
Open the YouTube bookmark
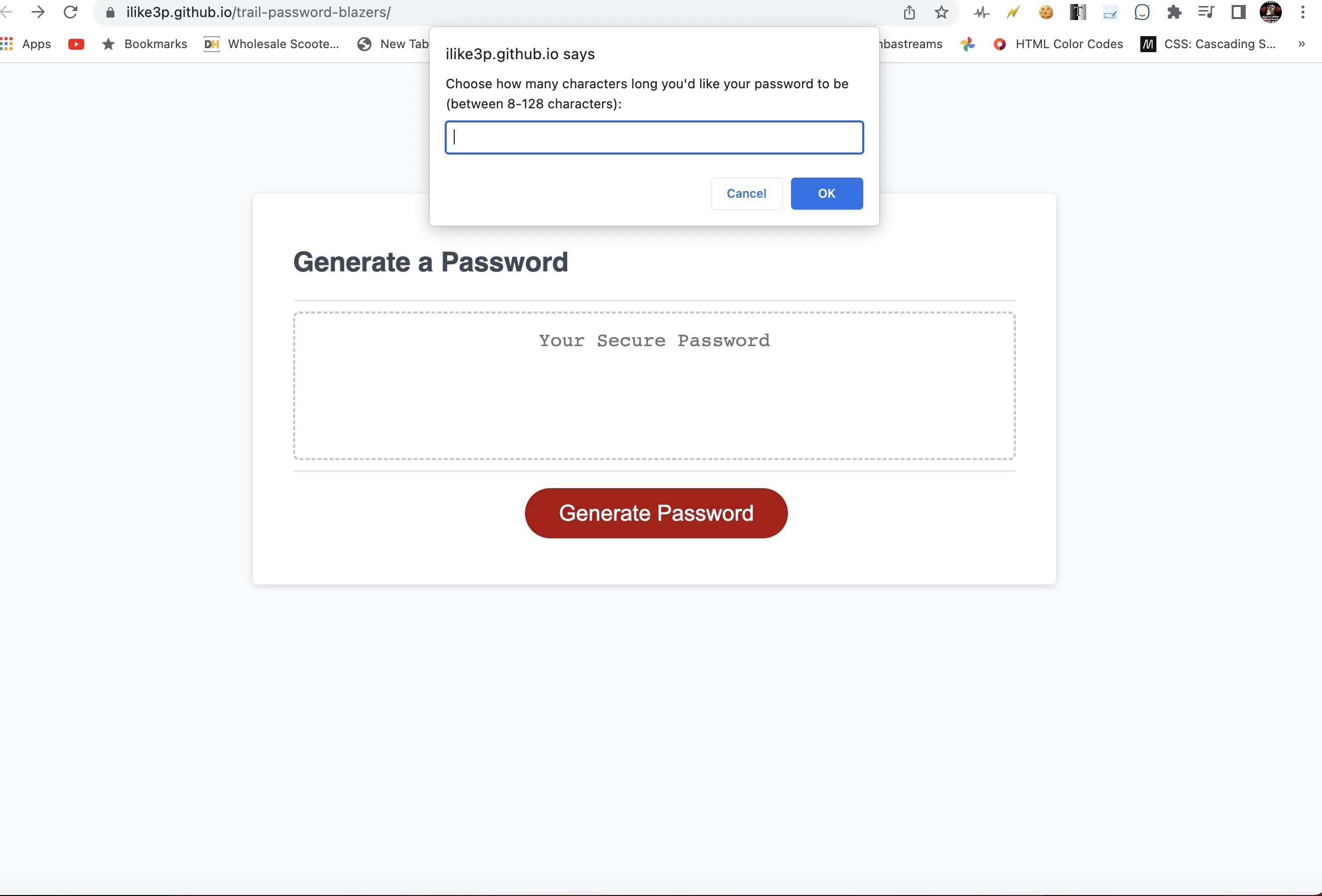pos(76,44)
